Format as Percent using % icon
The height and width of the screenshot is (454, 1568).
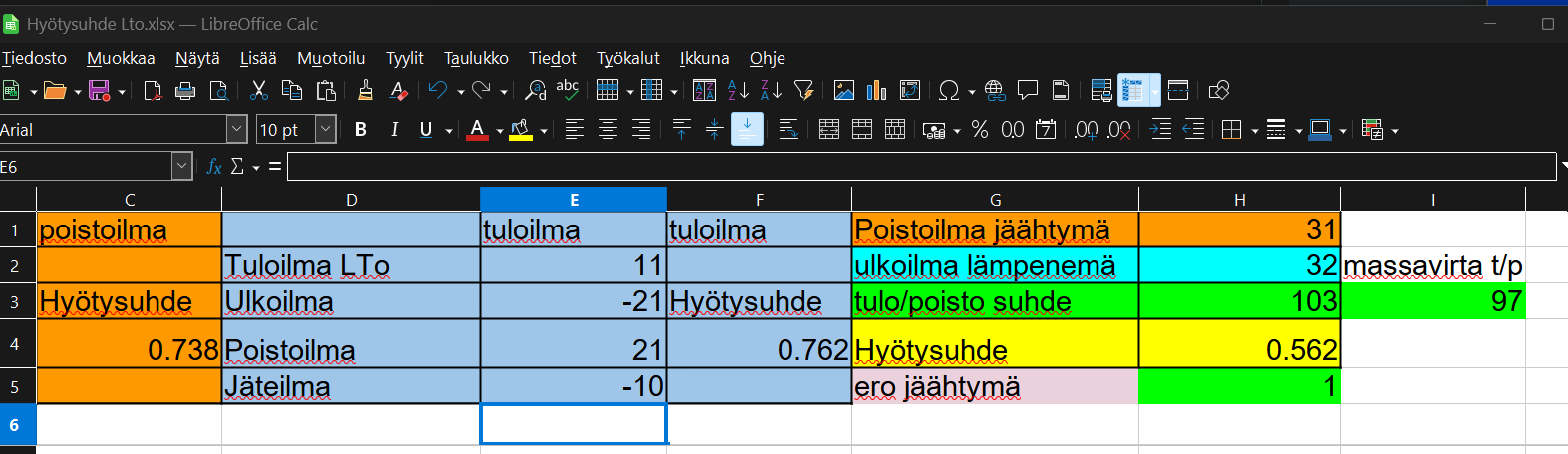pos(980,130)
